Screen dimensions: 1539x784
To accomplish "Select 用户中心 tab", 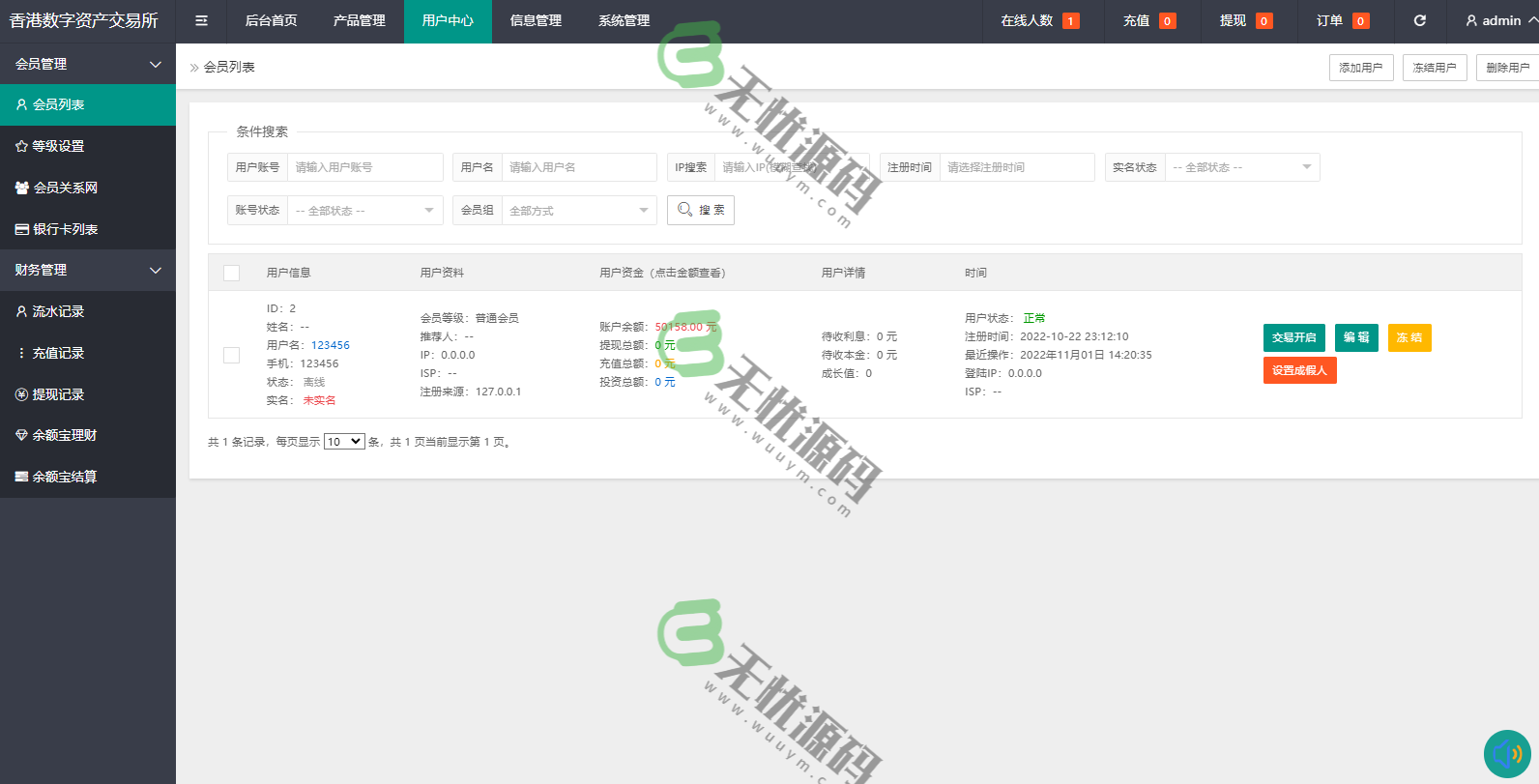I will coord(448,20).
